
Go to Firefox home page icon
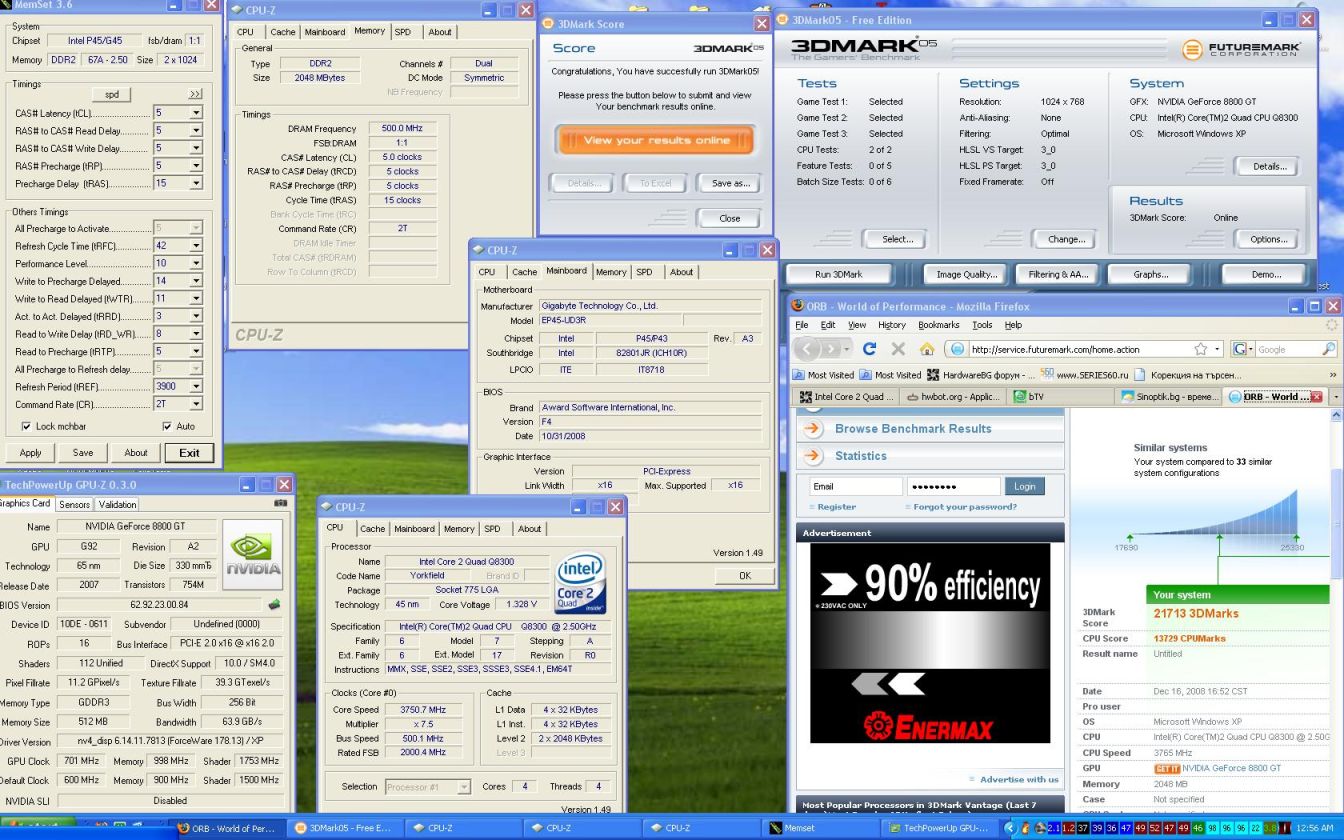click(926, 349)
